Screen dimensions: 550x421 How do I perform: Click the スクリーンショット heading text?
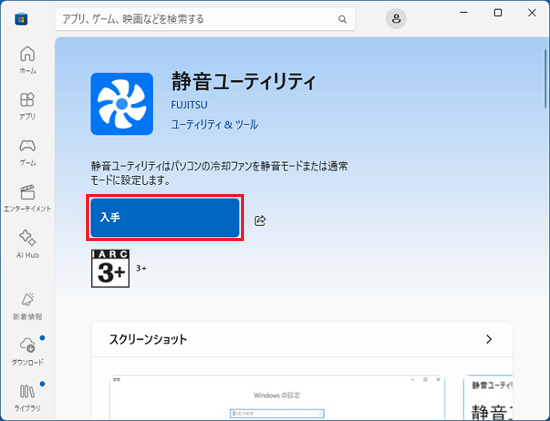pos(148,339)
